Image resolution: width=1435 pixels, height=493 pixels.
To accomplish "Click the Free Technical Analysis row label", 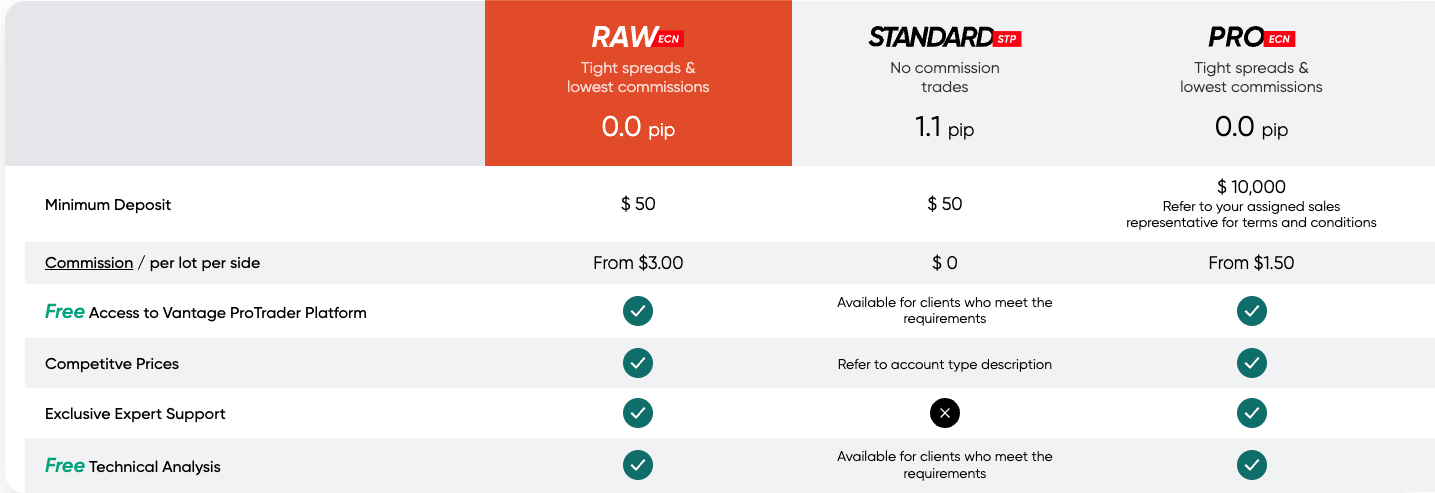I will pyautogui.click(x=133, y=466).
